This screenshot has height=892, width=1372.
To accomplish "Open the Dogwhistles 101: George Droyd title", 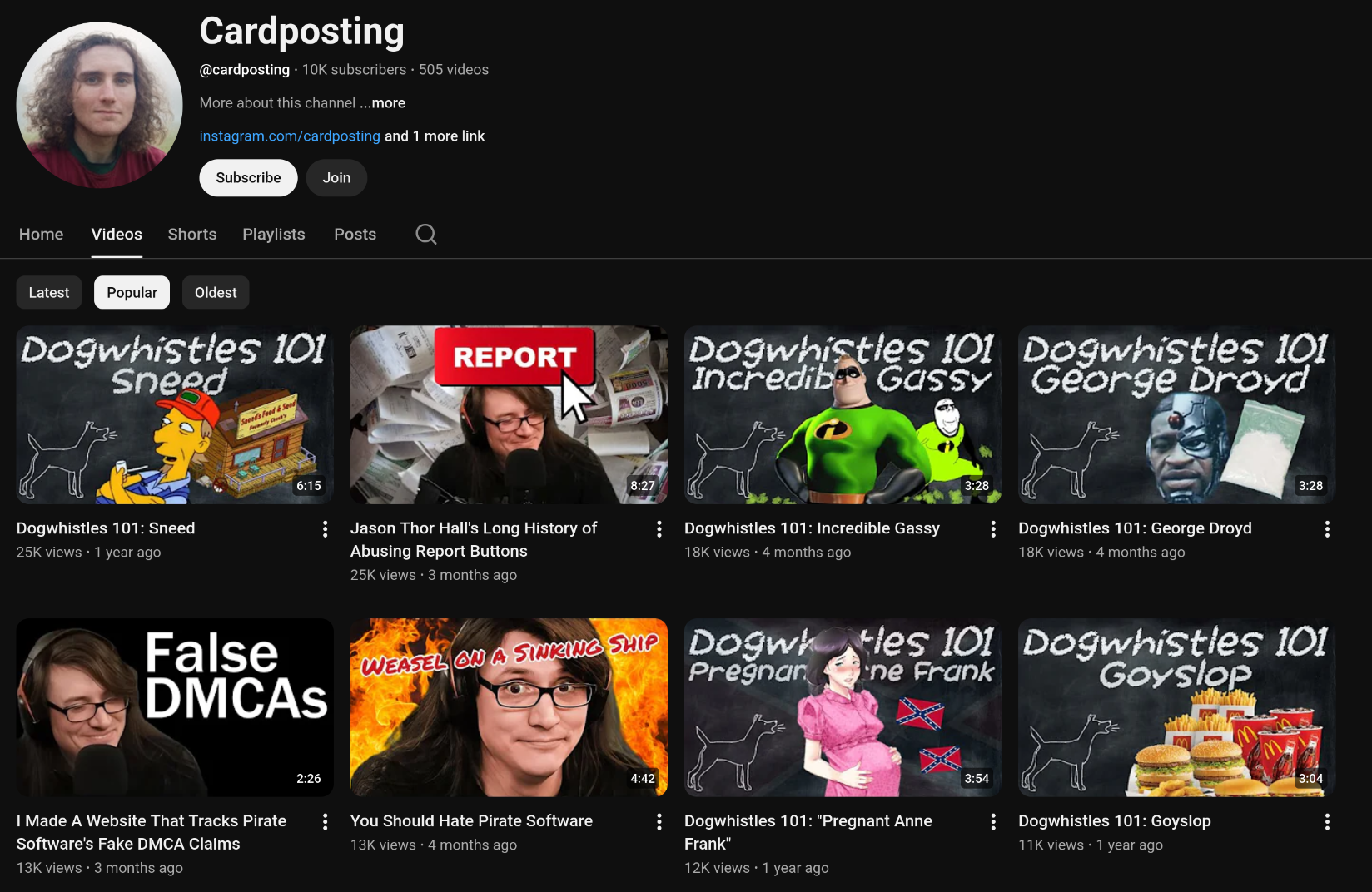I will click(x=1135, y=528).
